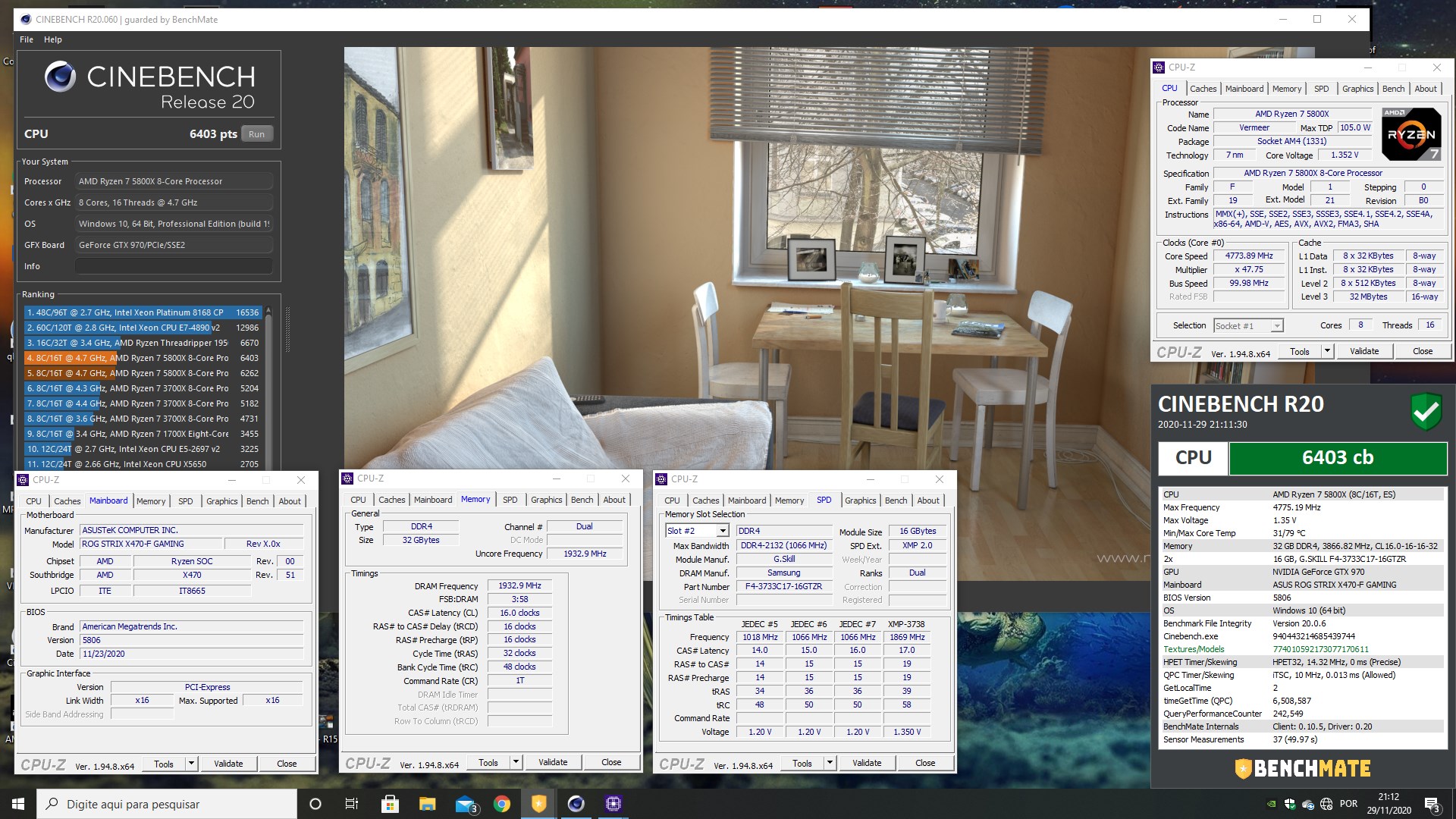
Task: Select the Ryzen 7 1700X ranking entry
Action: coord(143,434)
